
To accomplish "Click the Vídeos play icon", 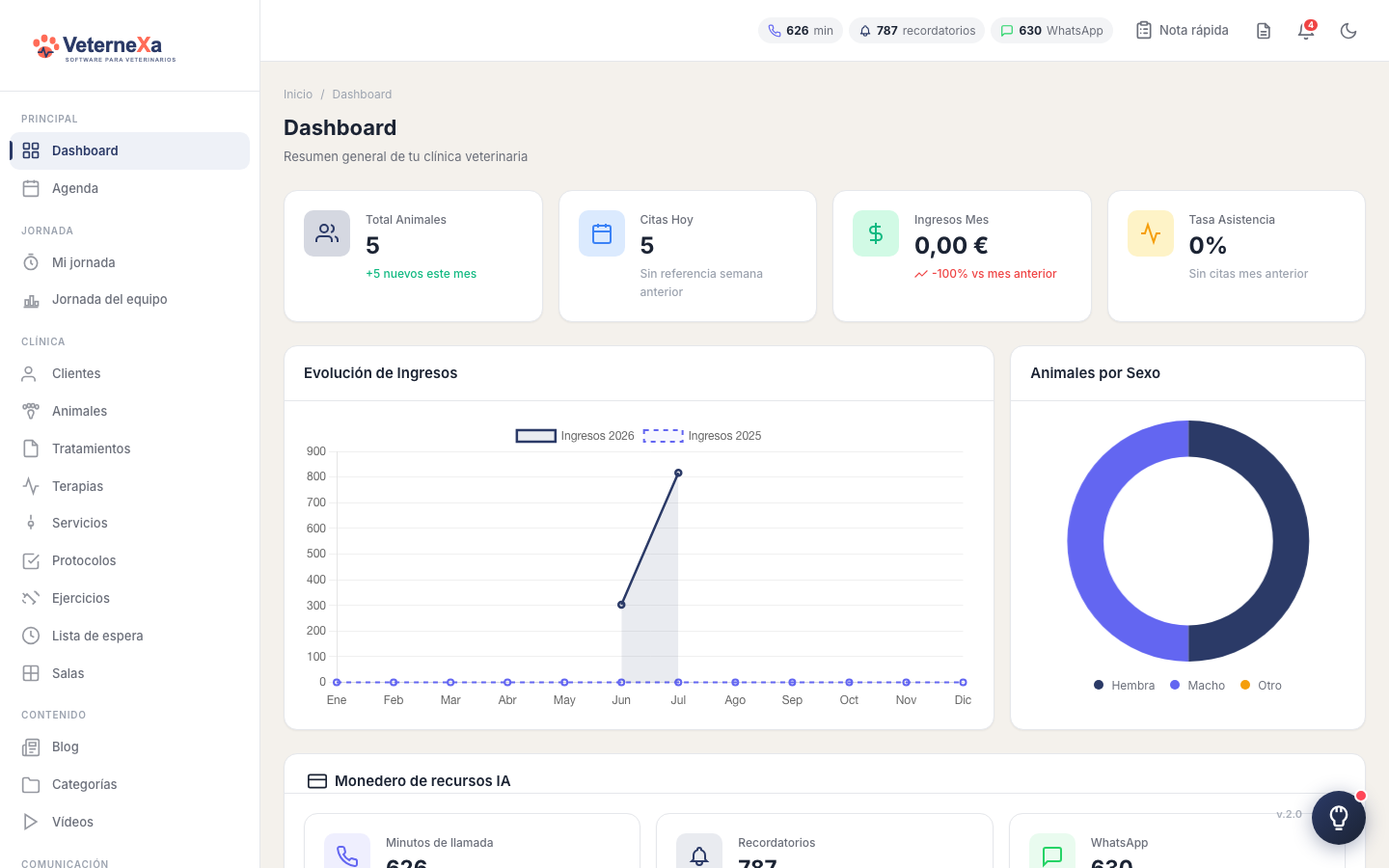I will tap(31, 822).
